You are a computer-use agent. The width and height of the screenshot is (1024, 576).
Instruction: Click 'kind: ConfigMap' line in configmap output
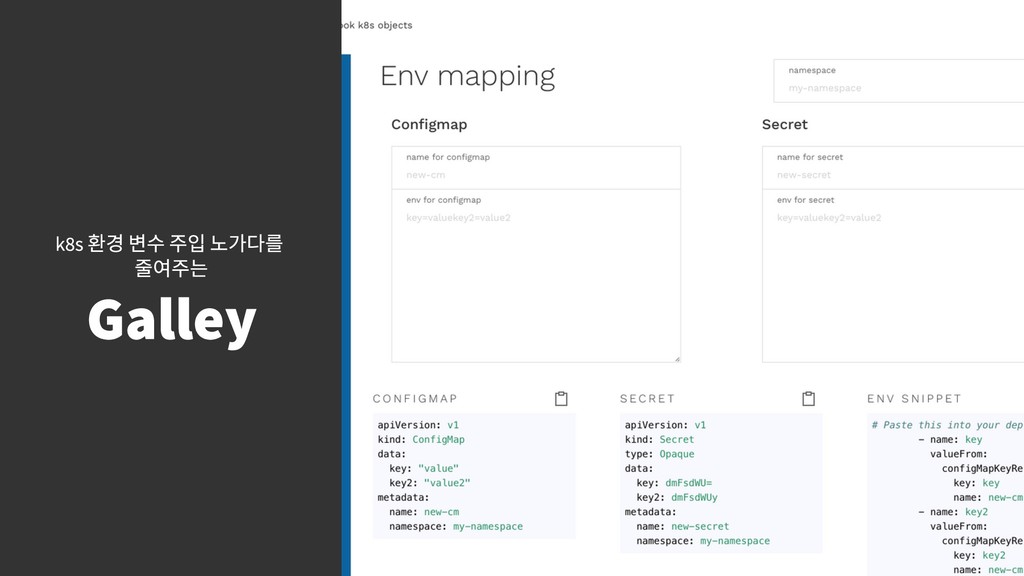(421, 440)
